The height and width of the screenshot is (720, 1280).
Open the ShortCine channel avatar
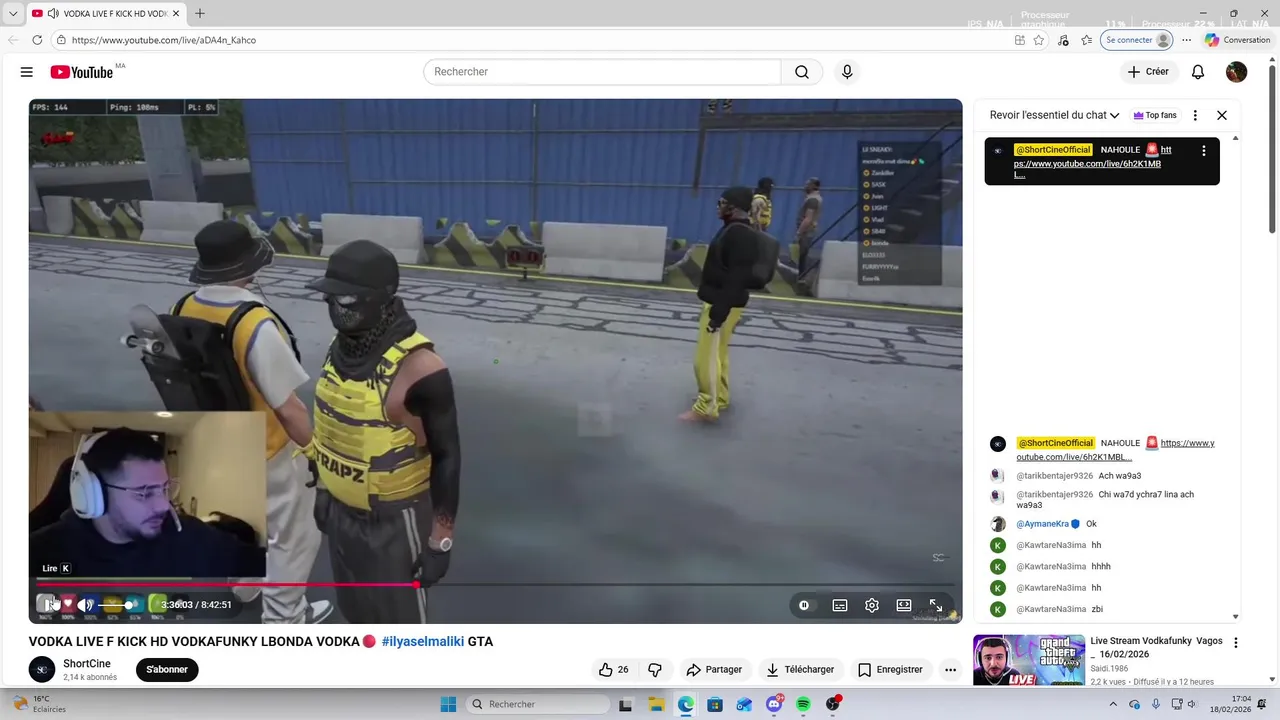tap(42, 670)
